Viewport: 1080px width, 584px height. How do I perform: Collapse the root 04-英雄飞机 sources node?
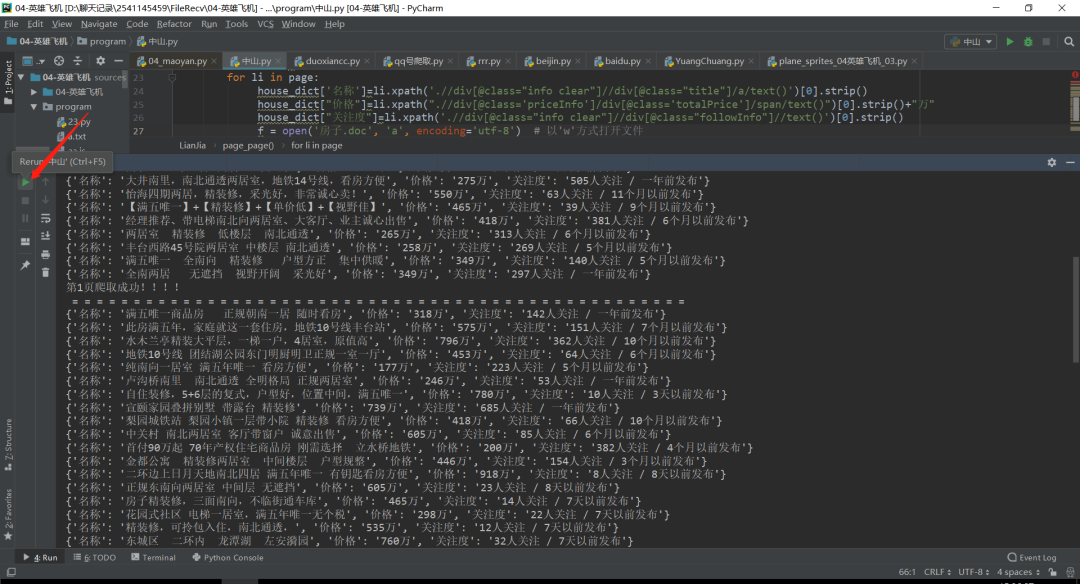21,77
